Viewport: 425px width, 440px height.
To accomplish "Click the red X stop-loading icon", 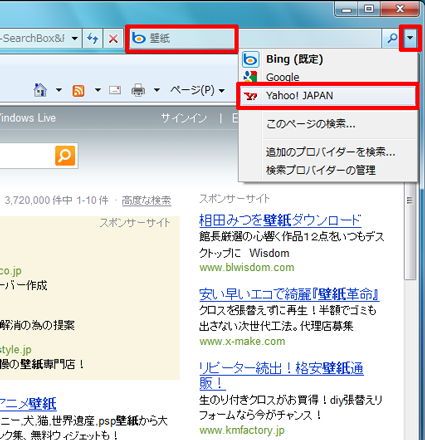I will point(113,39).
